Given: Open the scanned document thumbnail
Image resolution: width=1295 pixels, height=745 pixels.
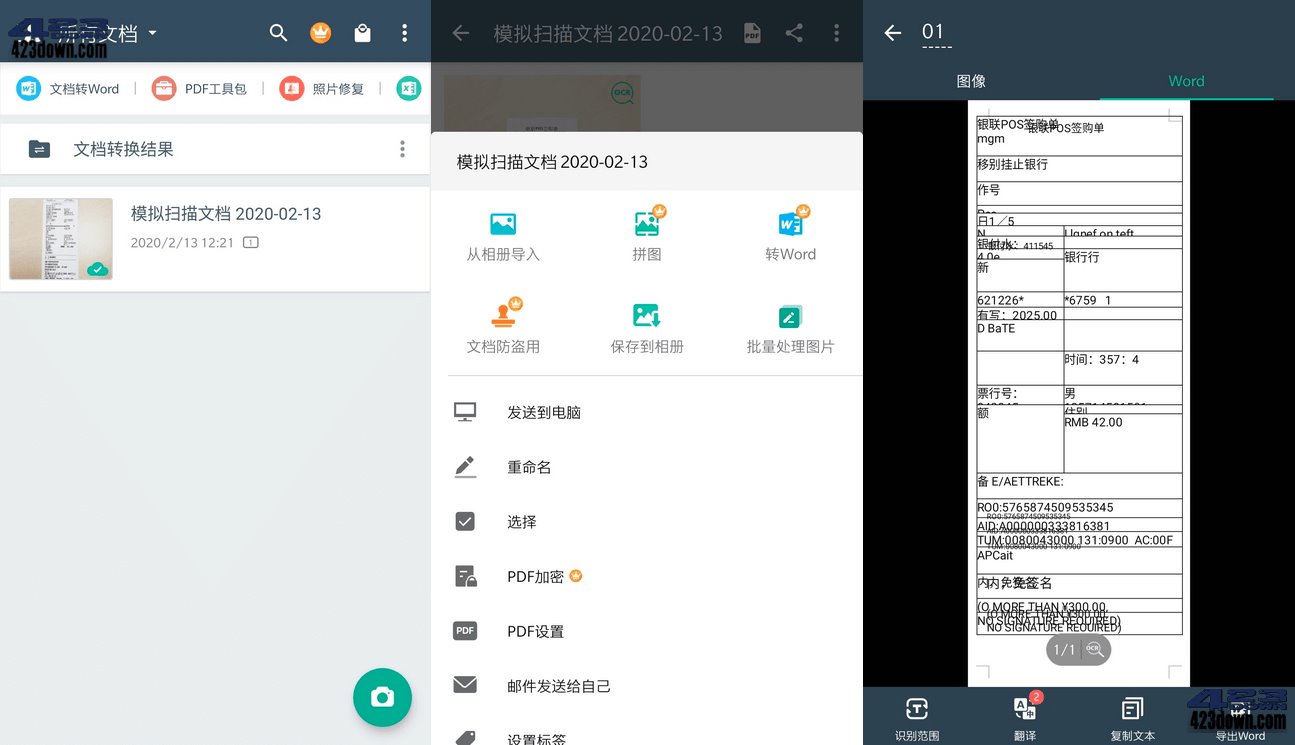Looking at the screenshot, I should coord(60,238).
